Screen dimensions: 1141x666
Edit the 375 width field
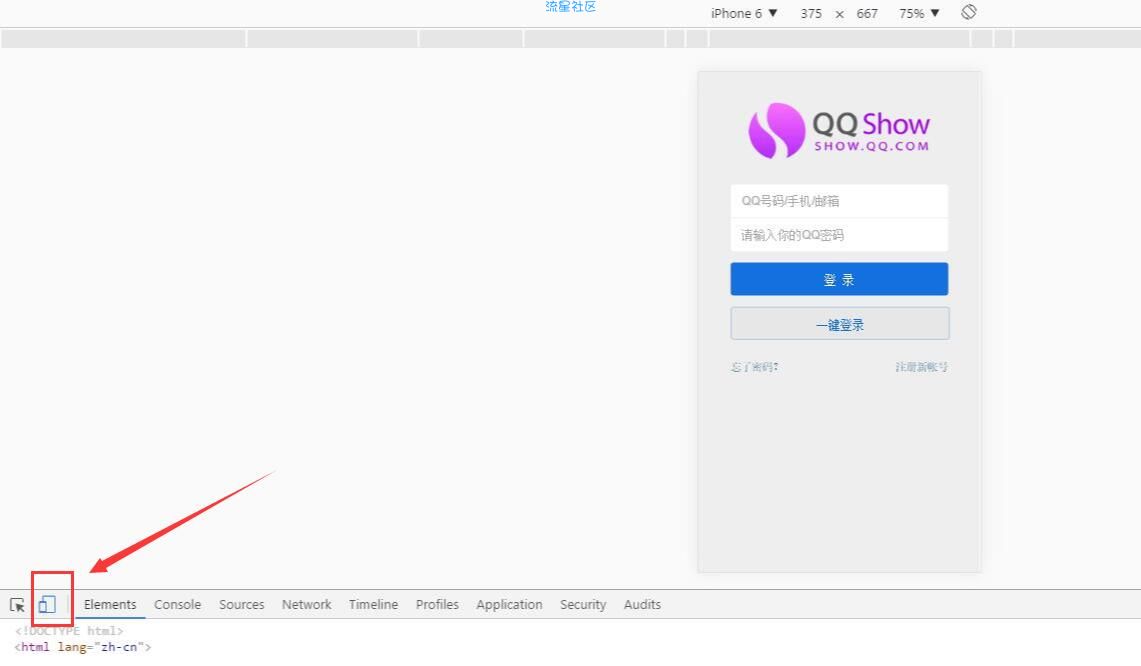(811, 13)
